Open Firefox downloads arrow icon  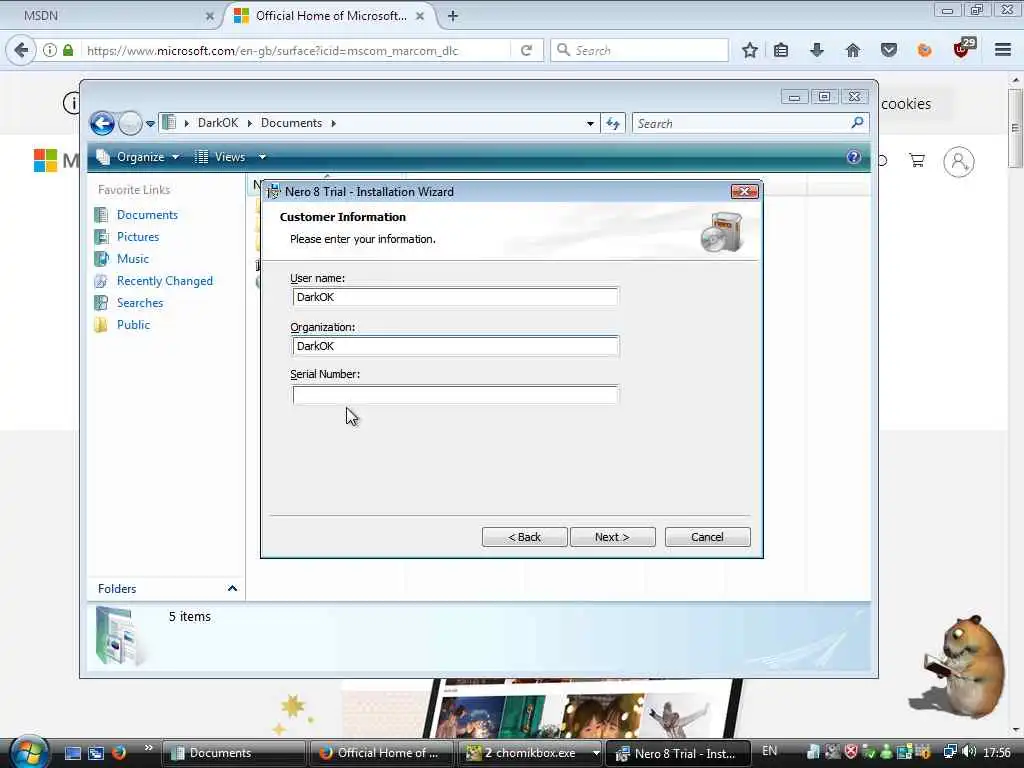[816, 50]
